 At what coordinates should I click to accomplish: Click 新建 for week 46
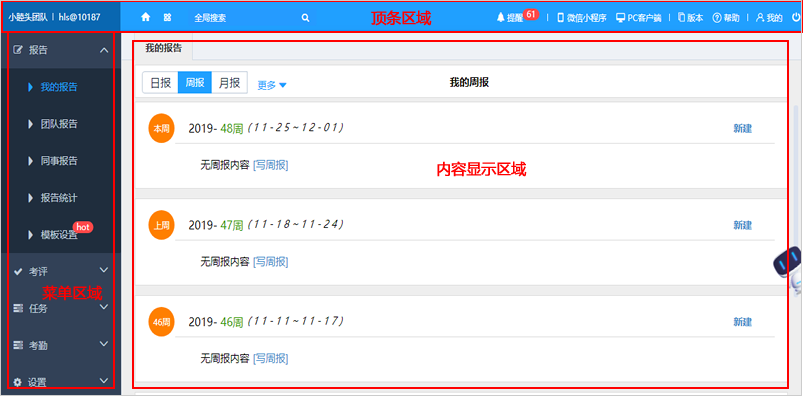coord(743,322)
